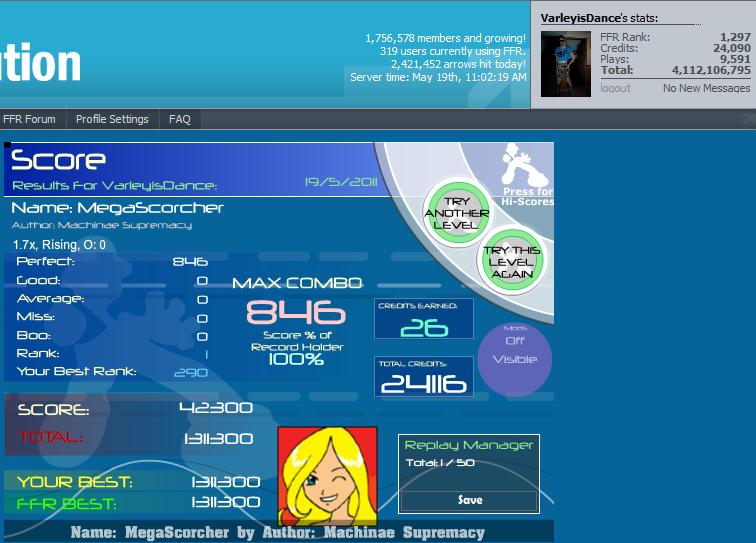Open the FFR Forum menu item
Viewport: 756px width, 543px height.
tap(29, 119)
